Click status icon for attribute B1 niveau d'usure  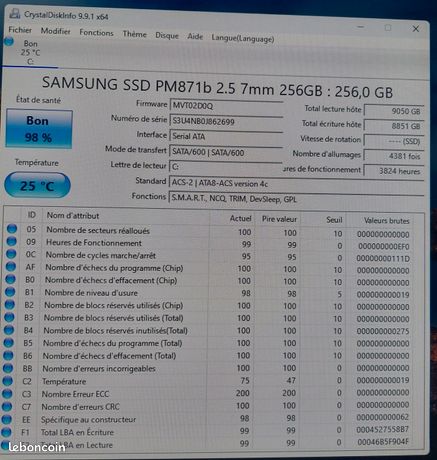point(10,291)
